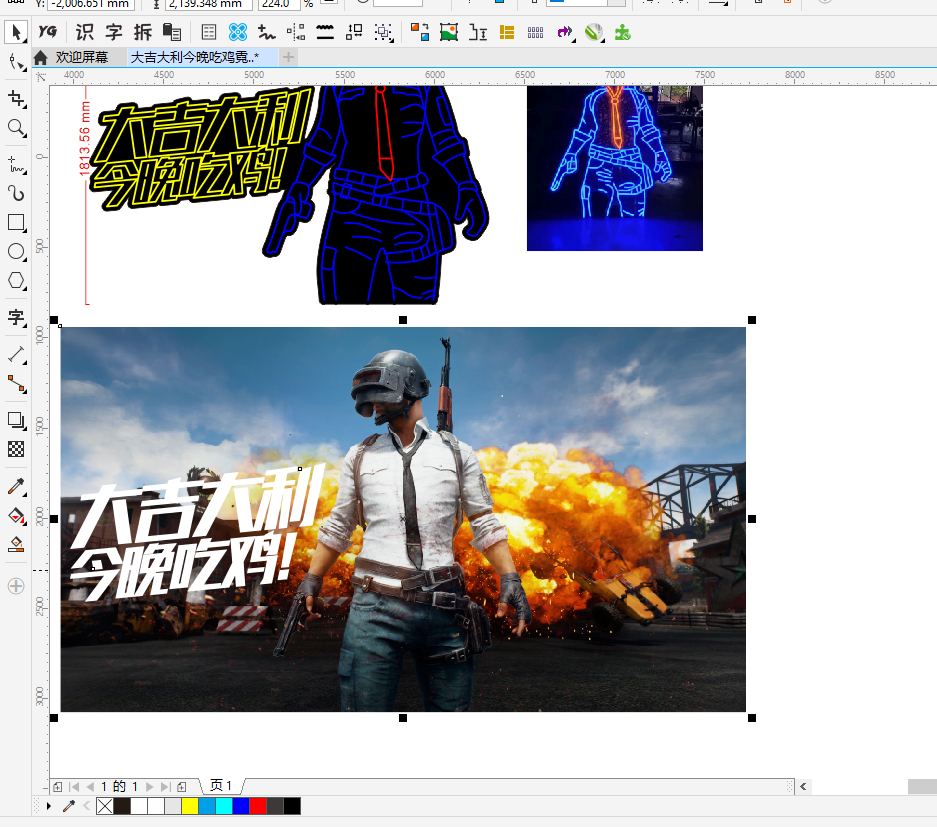Pick the pure blue color swatch

[241, 806]
